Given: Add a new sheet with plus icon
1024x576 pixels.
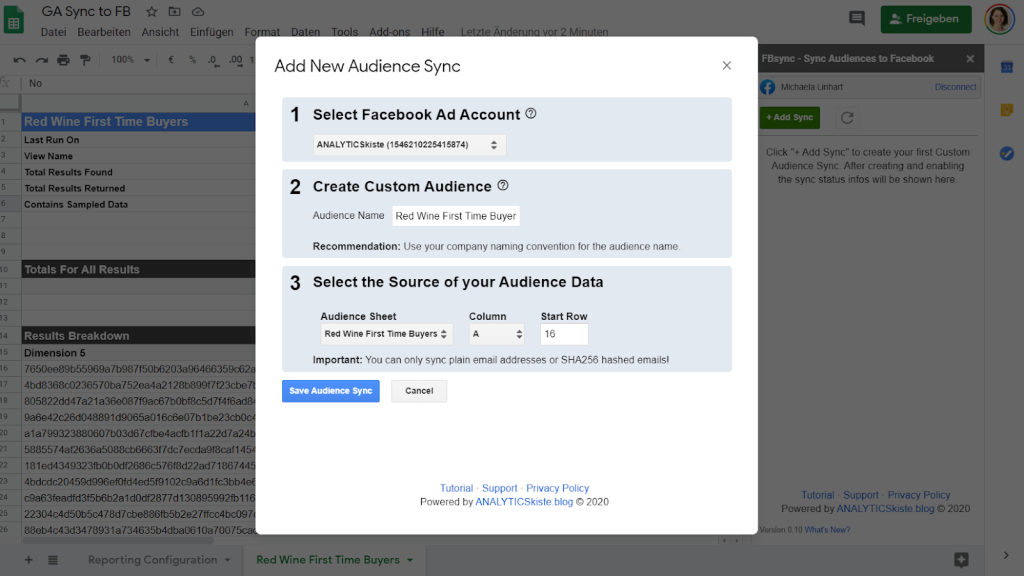Looking at the screenshot, I should (x=29, y=560).
